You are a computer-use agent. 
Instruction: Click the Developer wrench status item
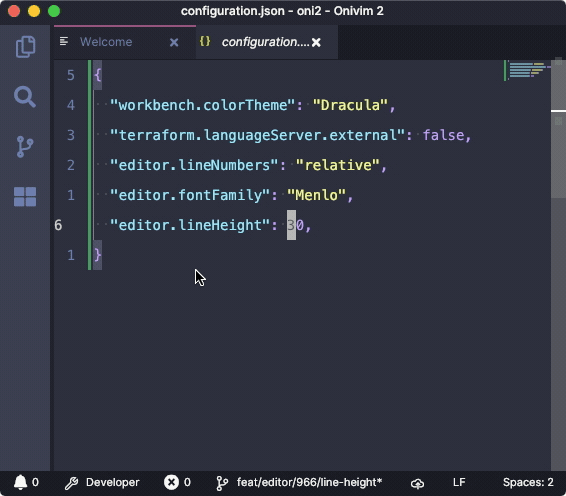click(x=102, y=483)
